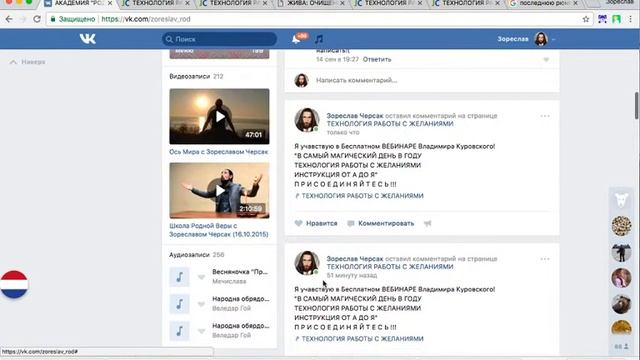Open the Chrome menu with three dots
Viewport: 640px width, 360px height.
pos(631,19)
